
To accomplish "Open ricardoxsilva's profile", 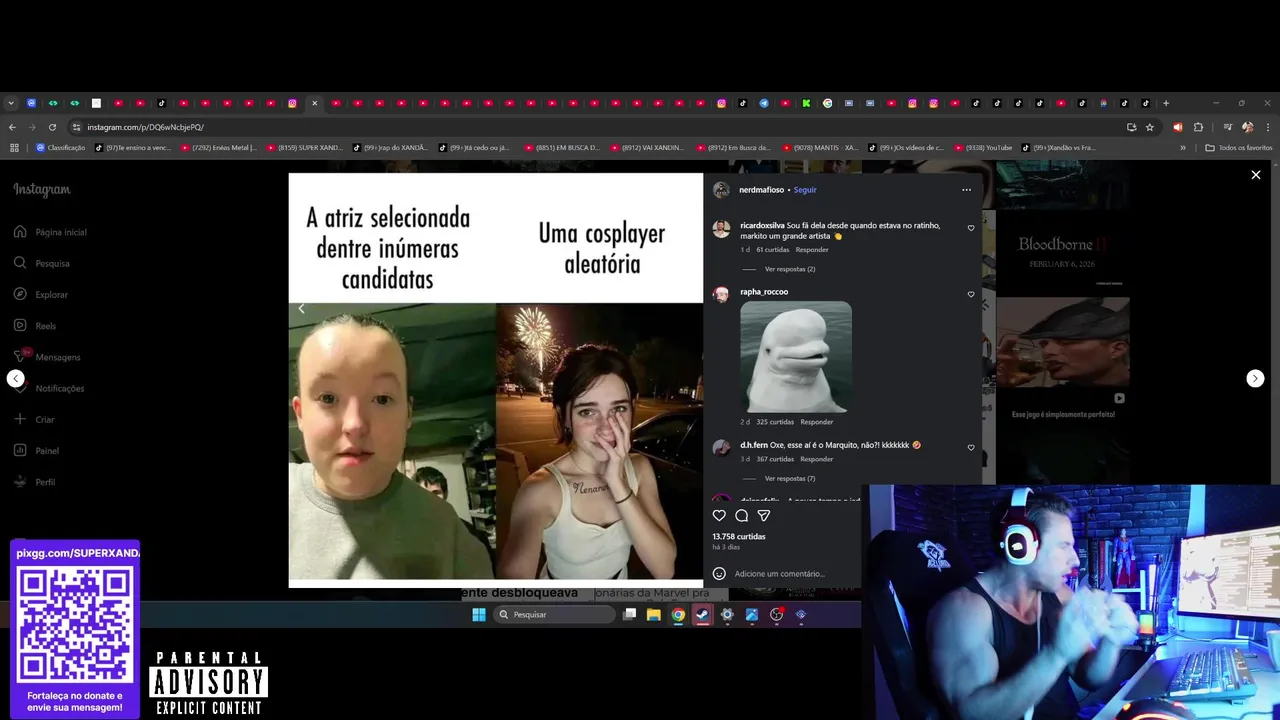I will tap(762, 226).
